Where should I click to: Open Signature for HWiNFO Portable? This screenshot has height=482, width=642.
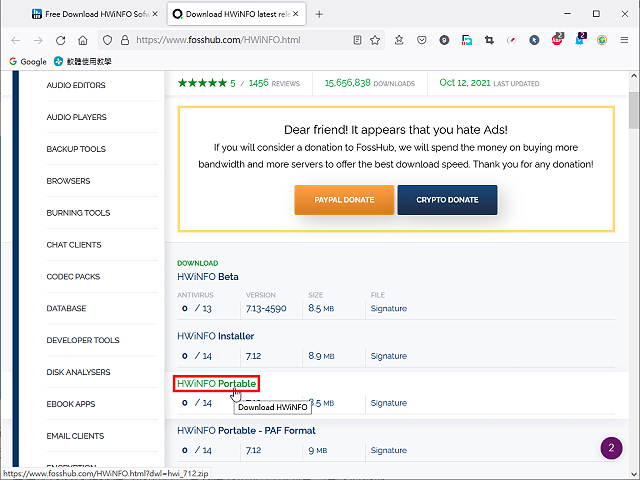[389, 403]
